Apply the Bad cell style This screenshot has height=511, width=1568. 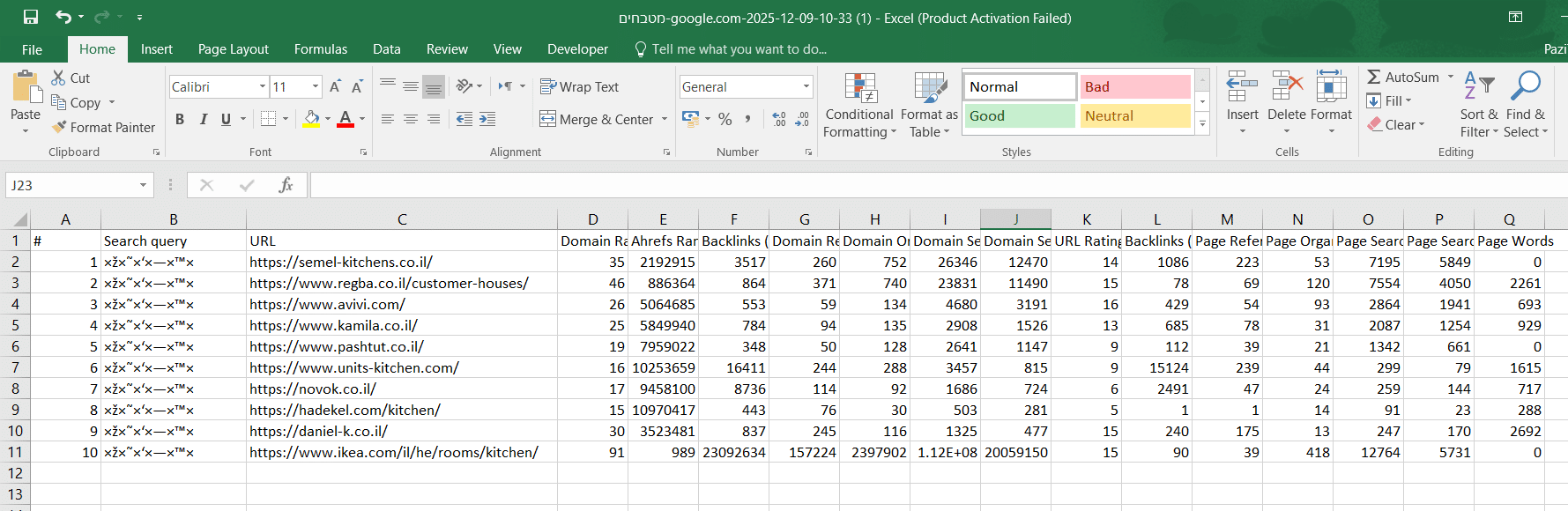click(1135, 86)
